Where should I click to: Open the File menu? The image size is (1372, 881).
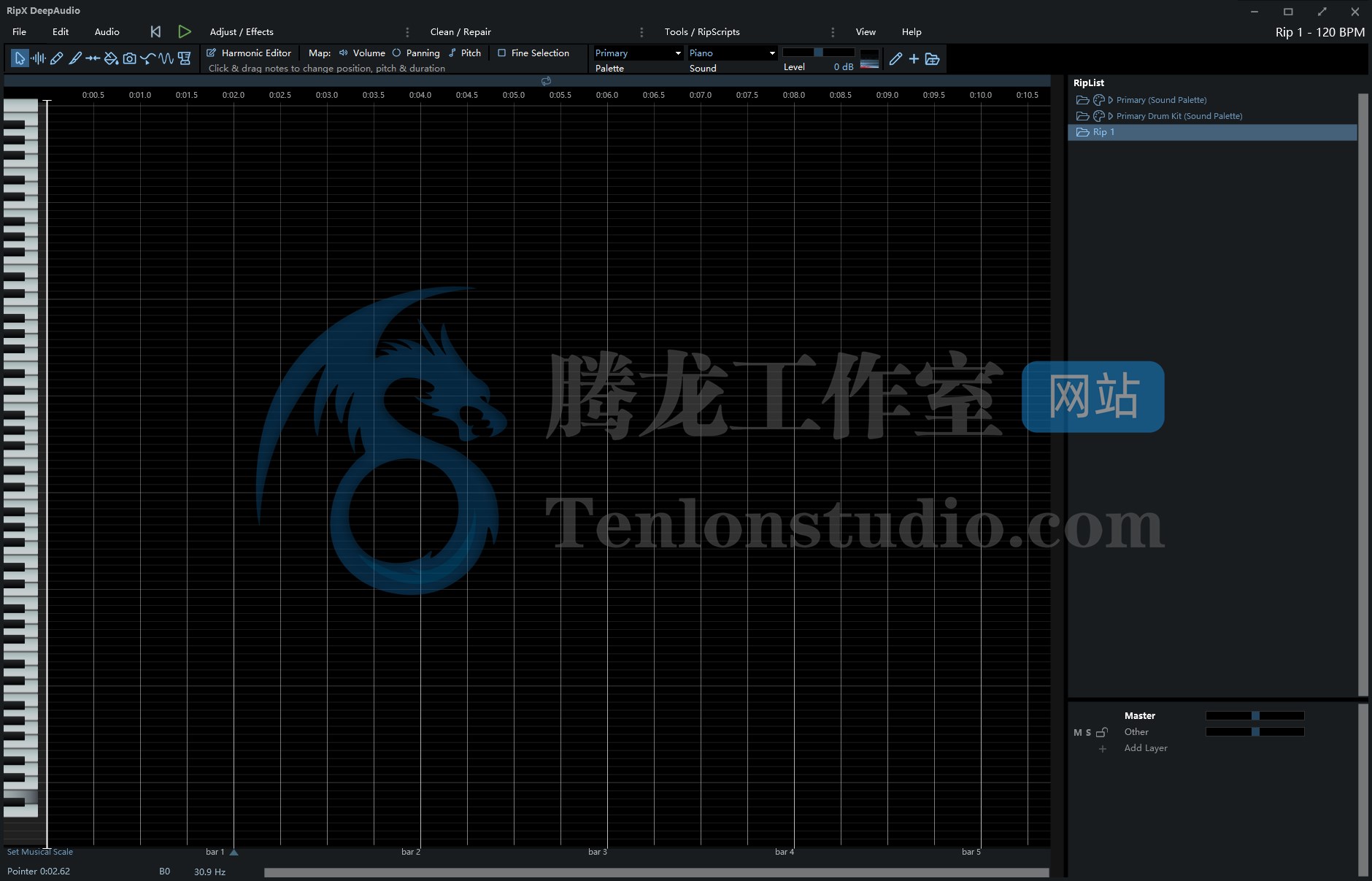(x=20, y=31)
